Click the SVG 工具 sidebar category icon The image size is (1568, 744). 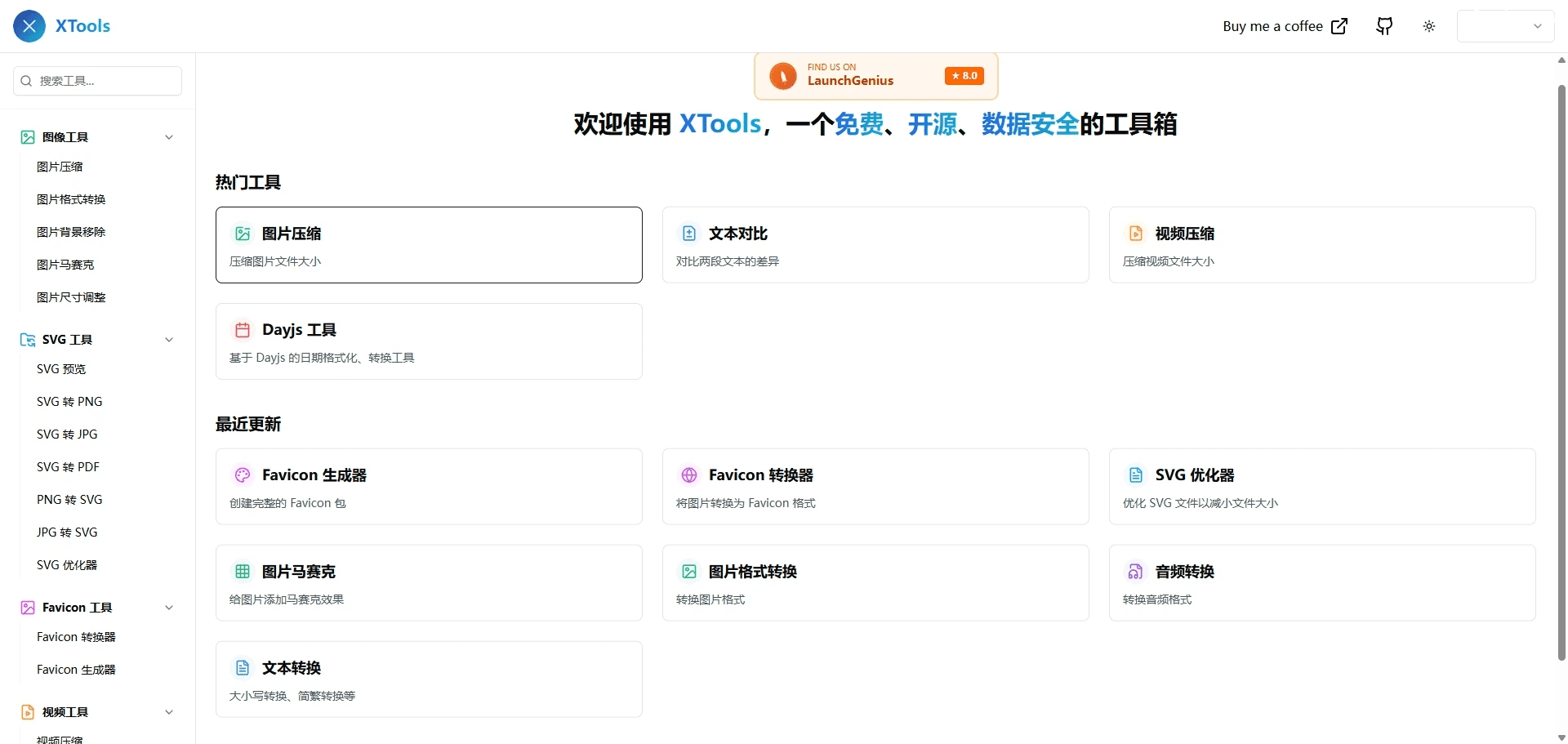[28, 340]
